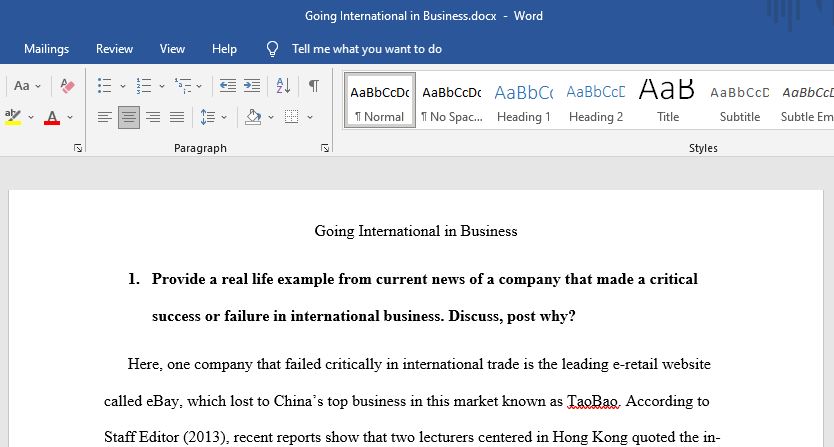Apply the Heading 1 style
834x447 pixels.
pyautogui.click(x=524, y=101)
